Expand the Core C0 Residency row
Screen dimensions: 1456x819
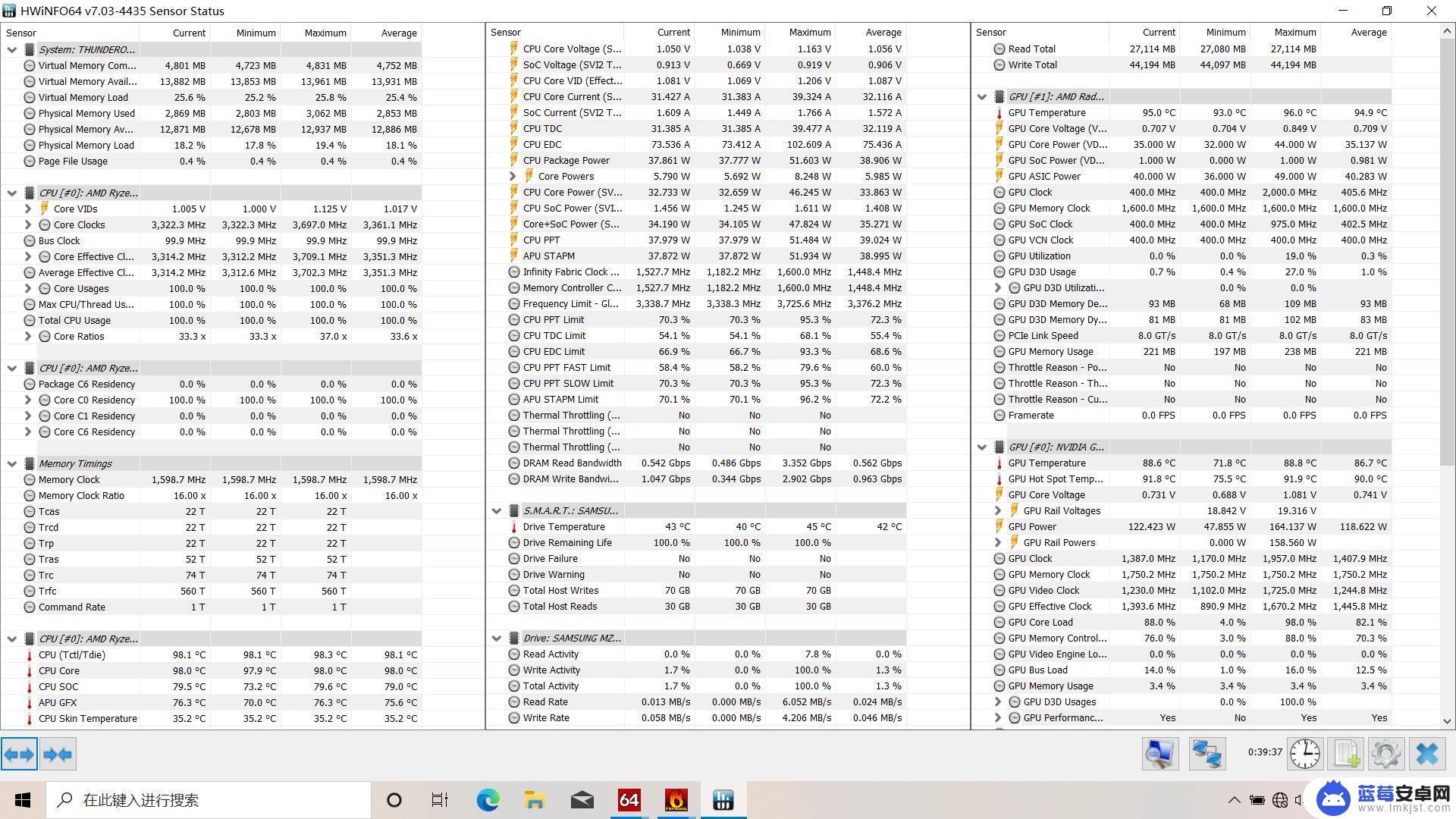point(28,400)
